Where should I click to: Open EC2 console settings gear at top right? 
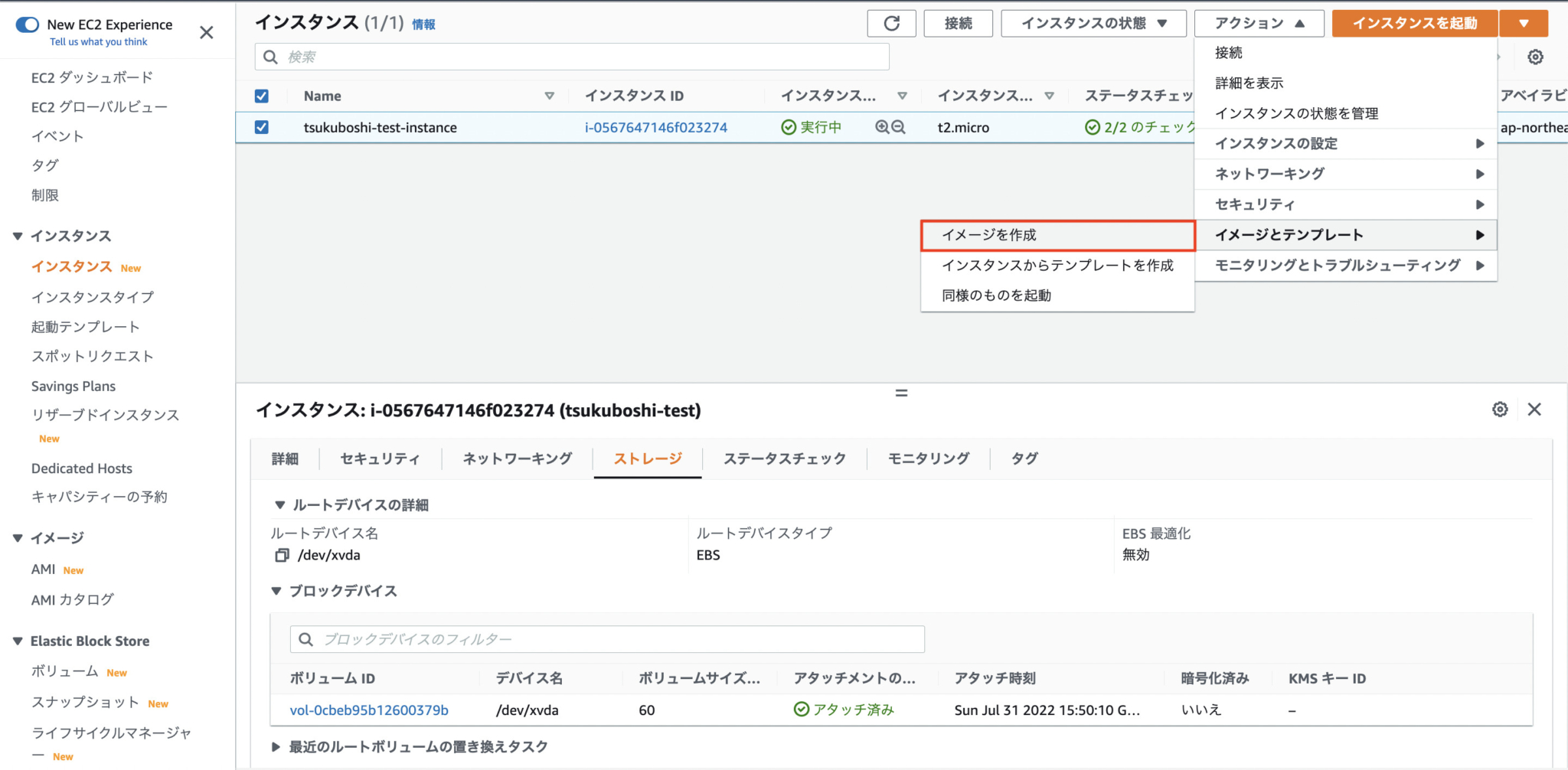point(1535,57)
